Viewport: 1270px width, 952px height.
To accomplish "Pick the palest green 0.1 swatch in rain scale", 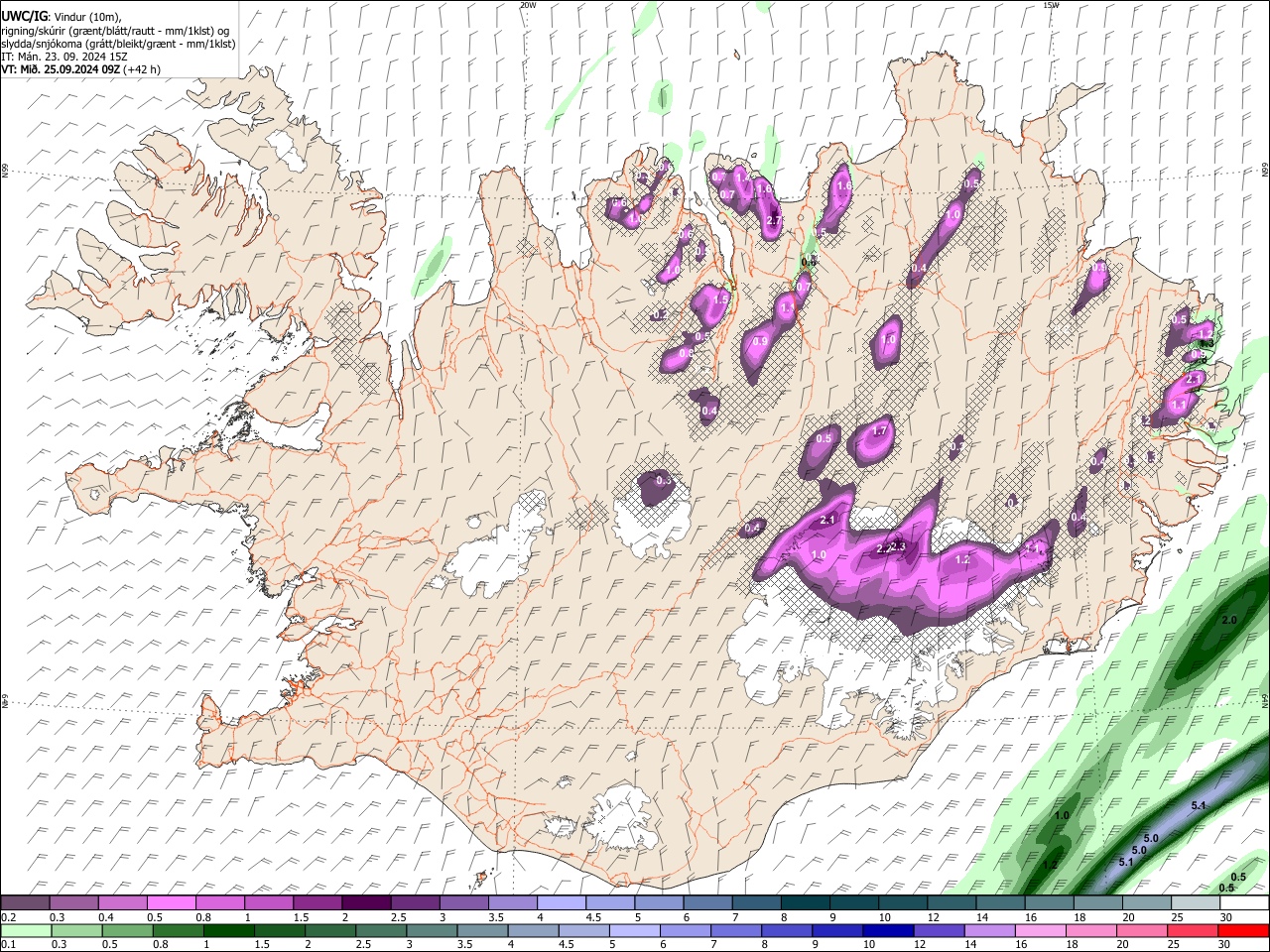I will [x=26, y=931].
